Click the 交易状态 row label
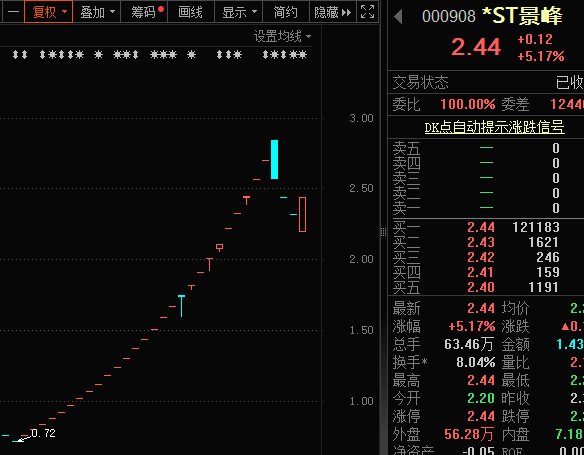Screen dimensions: 584x455 click(420, 82)
